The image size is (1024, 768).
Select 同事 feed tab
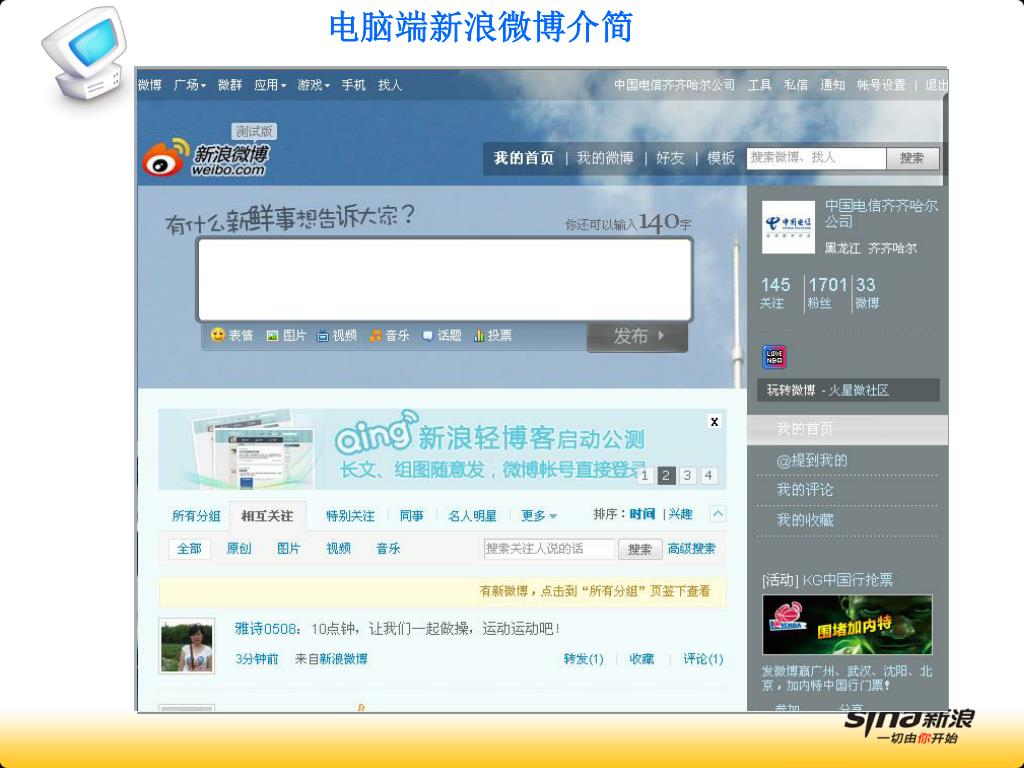(411, 516)
